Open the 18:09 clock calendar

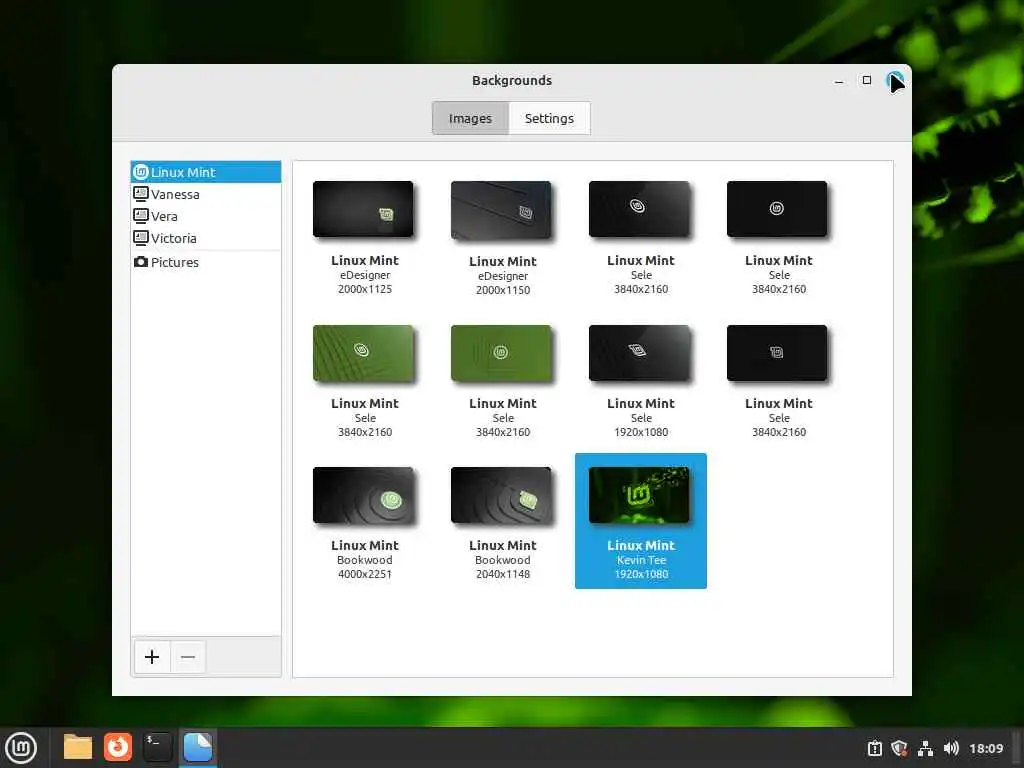coord(985,748)
